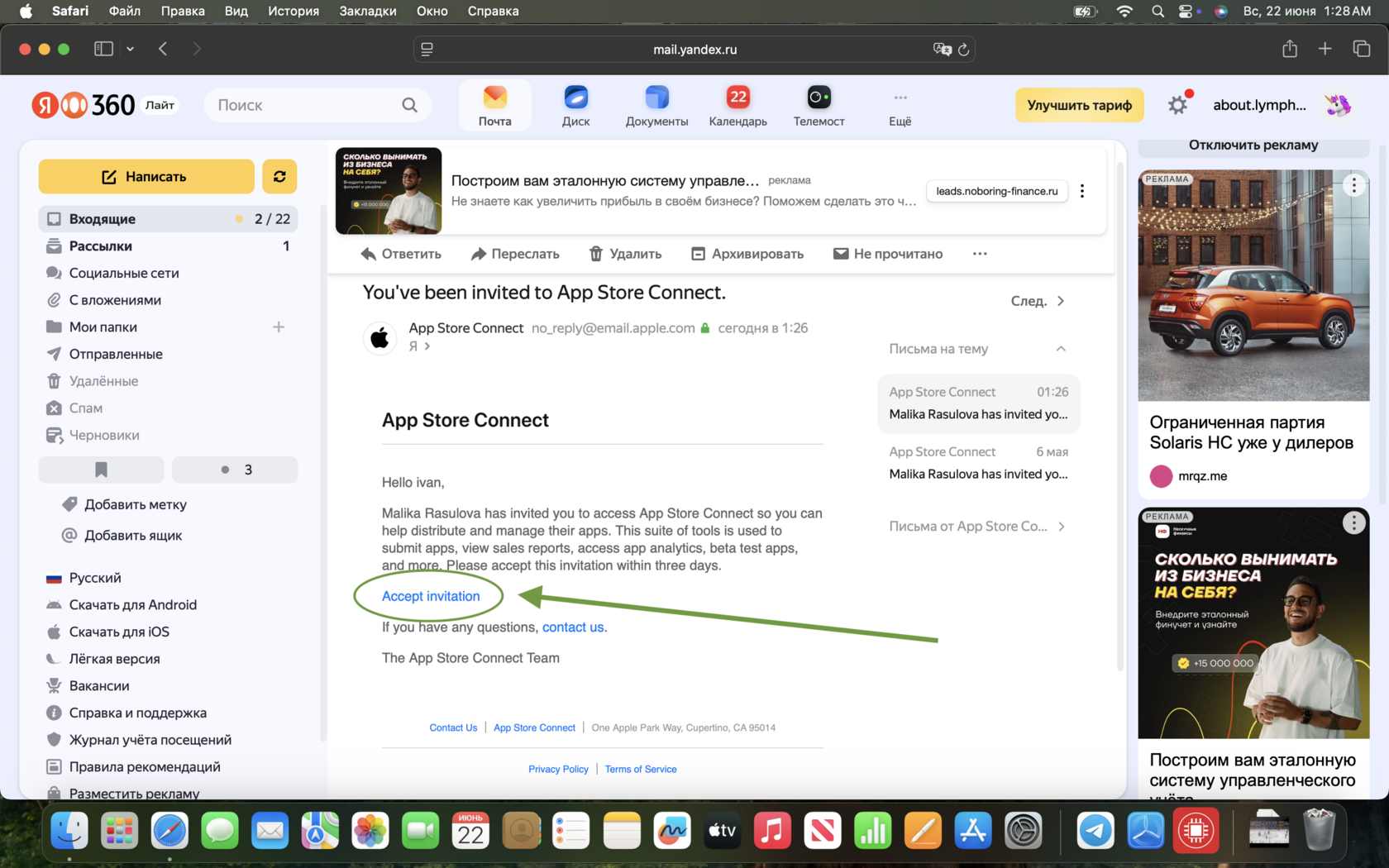This screenshot has height=868, width=1389.
Task: Open more email actions ellipsis menu
Action: point(980,254)
